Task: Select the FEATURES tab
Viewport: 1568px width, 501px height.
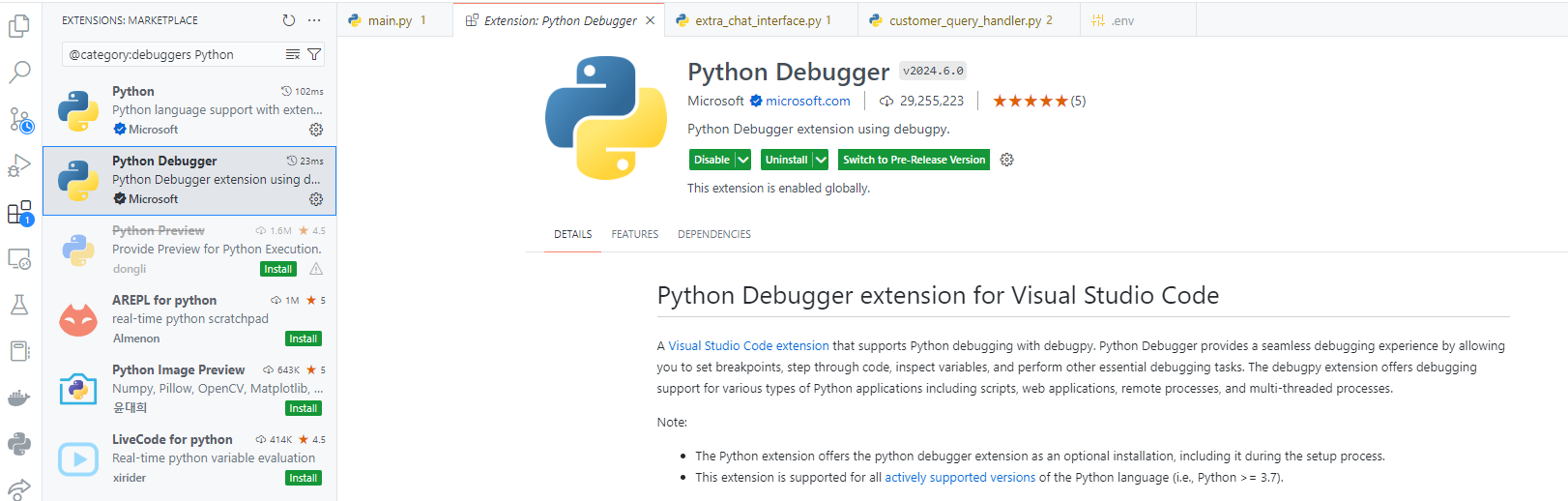Action: (634, 234)
